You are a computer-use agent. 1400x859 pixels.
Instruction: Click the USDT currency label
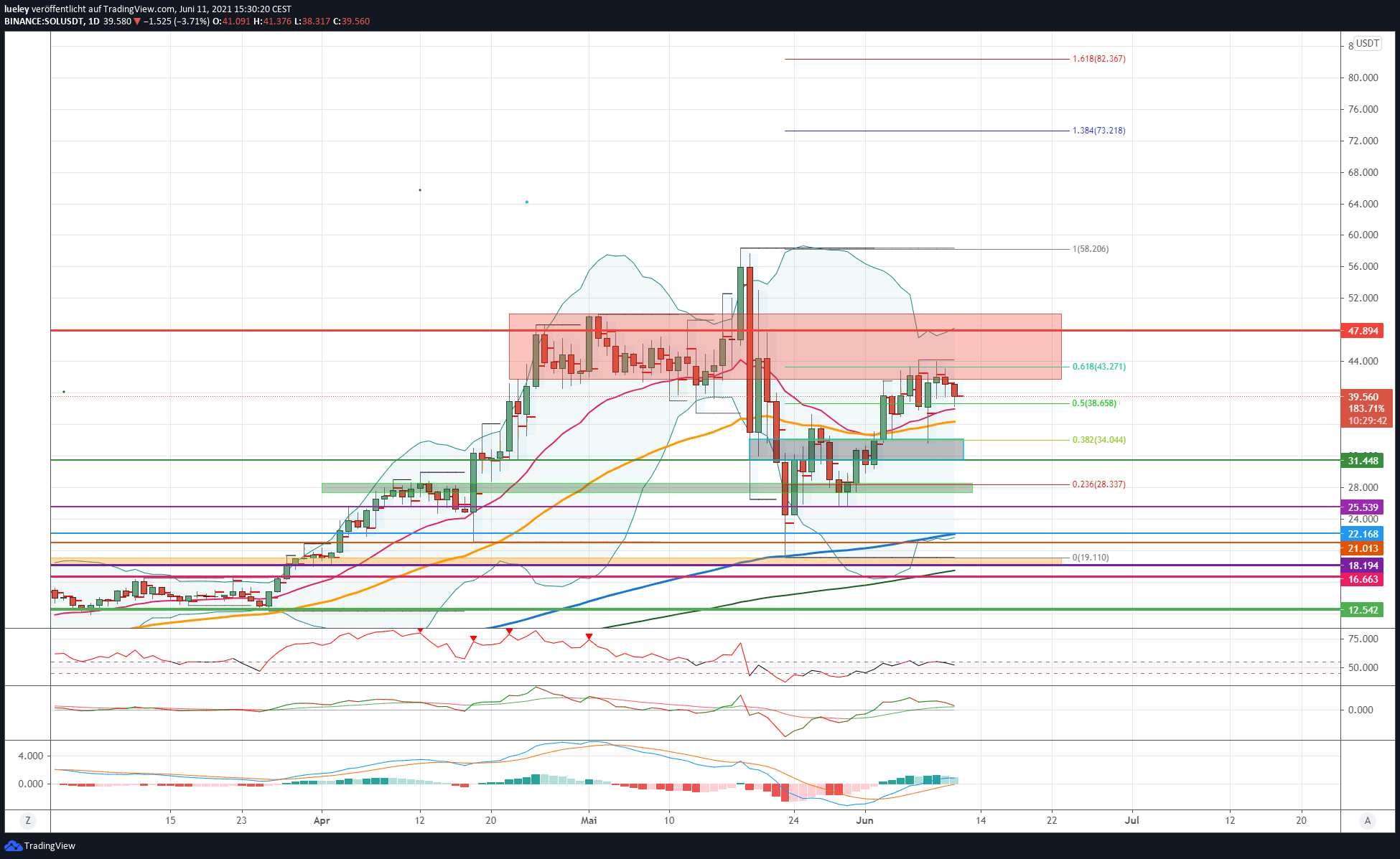click(1368, 43)
